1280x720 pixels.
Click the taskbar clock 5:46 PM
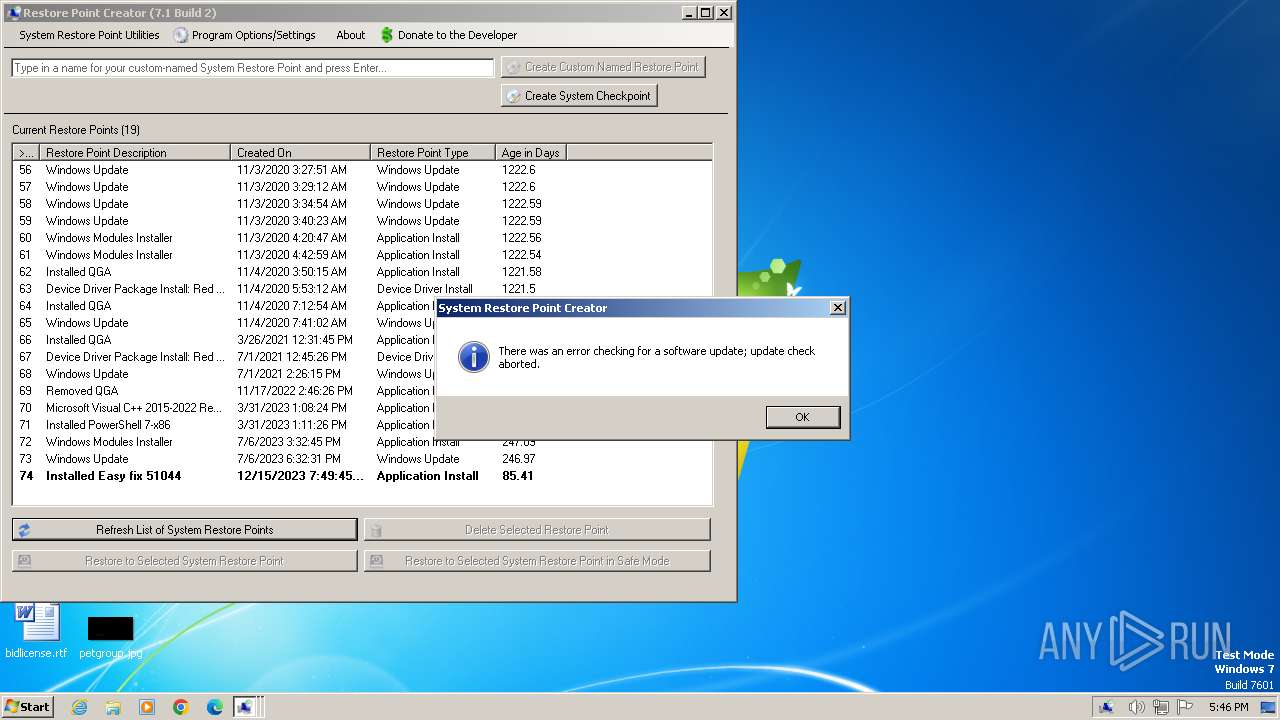click(x=1228, y=707)
